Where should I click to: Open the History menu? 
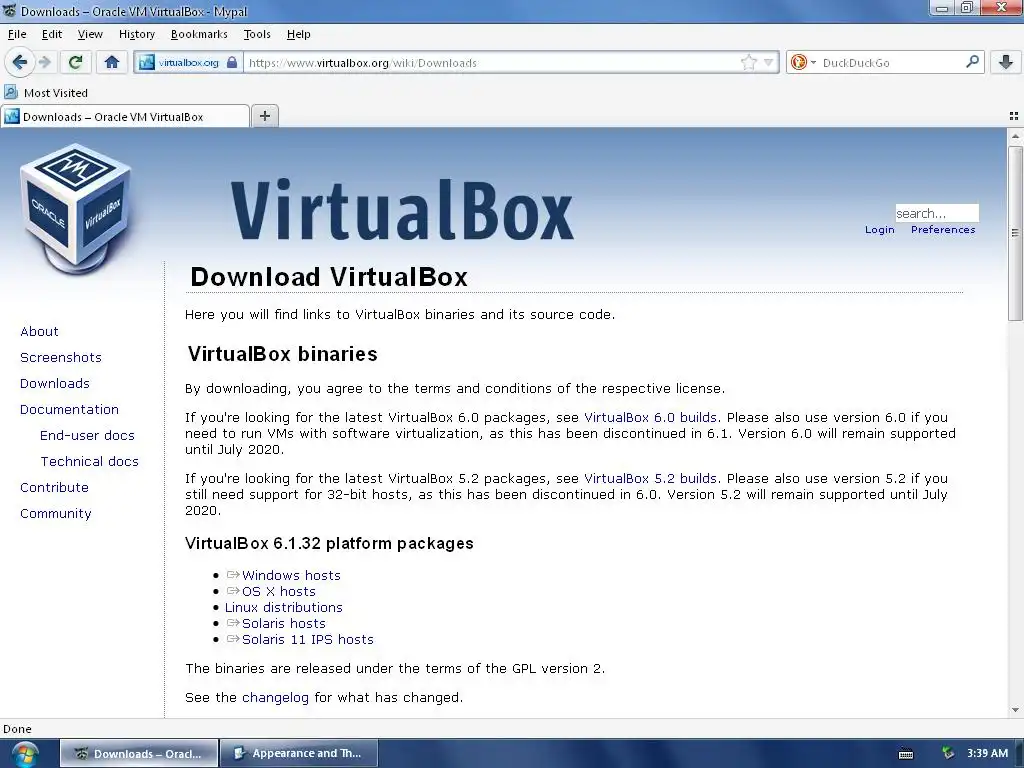tap(136, 34)
